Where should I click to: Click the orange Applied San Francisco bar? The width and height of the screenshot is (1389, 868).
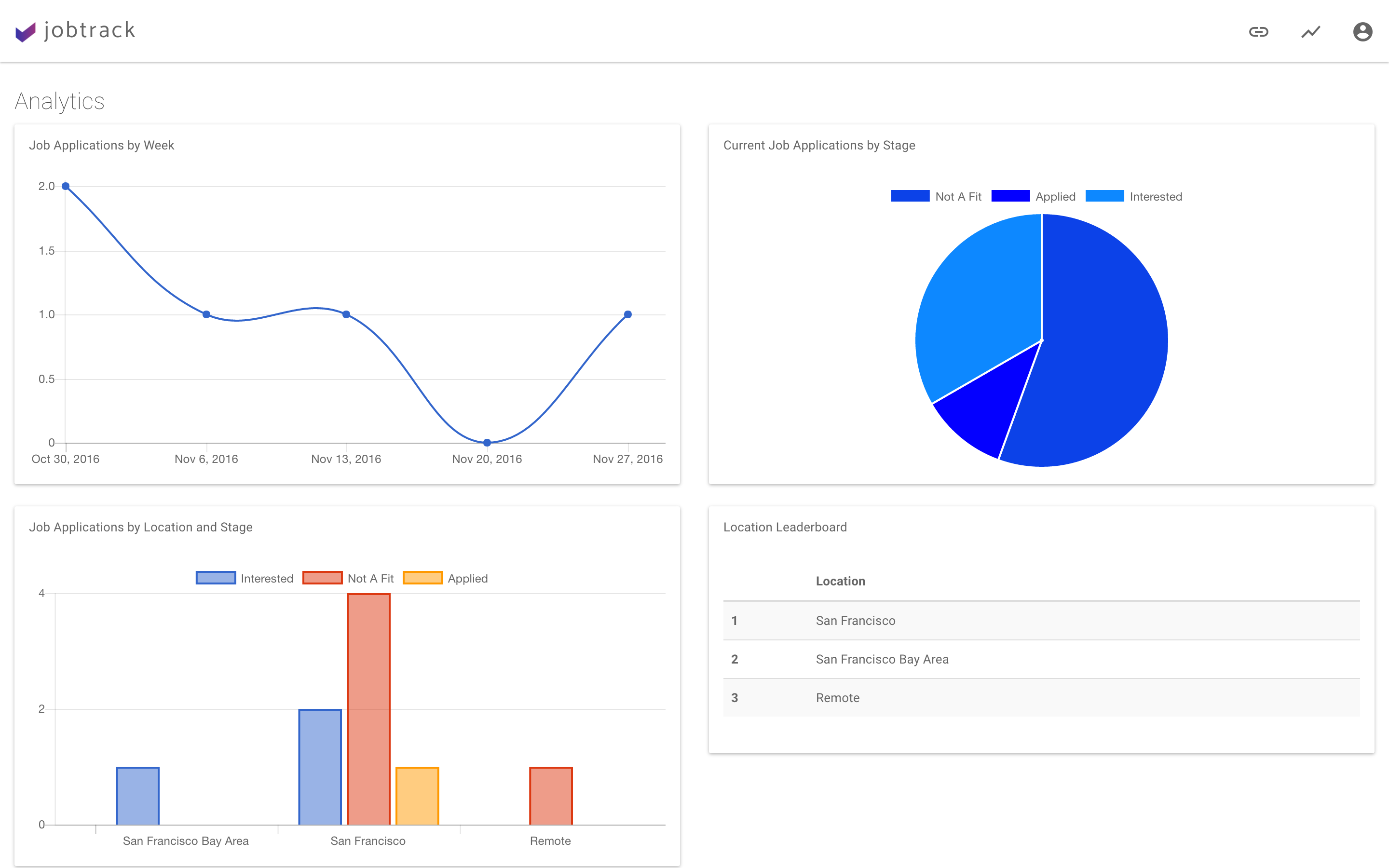[x=417, y=796]
